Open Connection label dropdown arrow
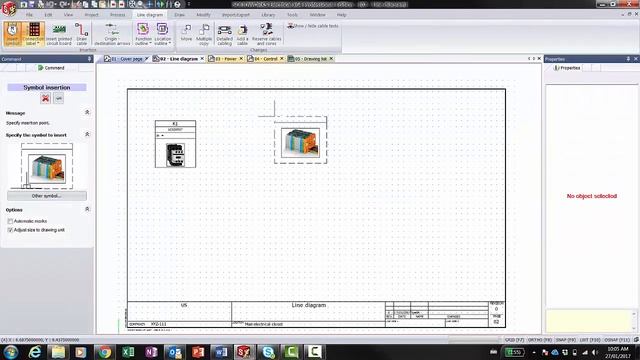The width and height of the screenshot is (640, 360). (38, 43)
